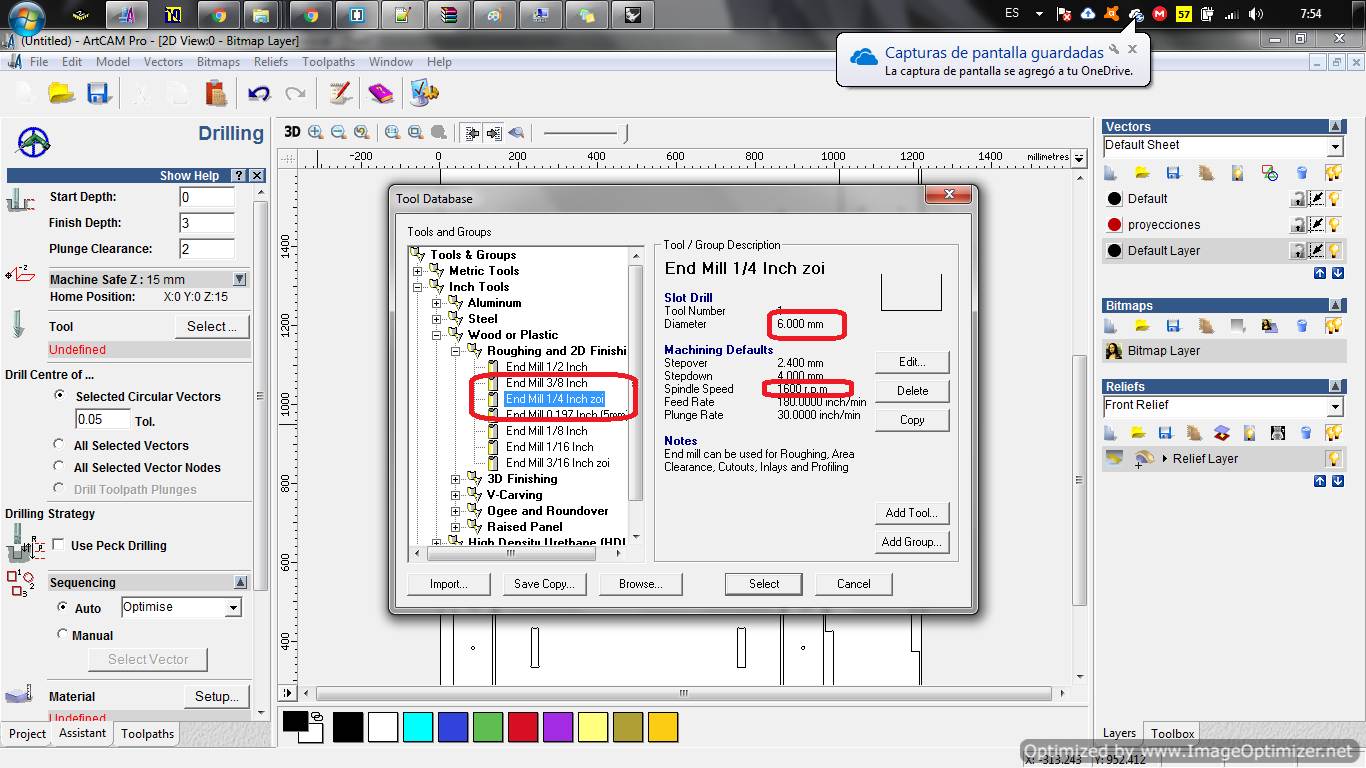This screenshot has height=768, width=1366.
Task: Pick the red color swatch in palette
Action: [x=523, y=727]
